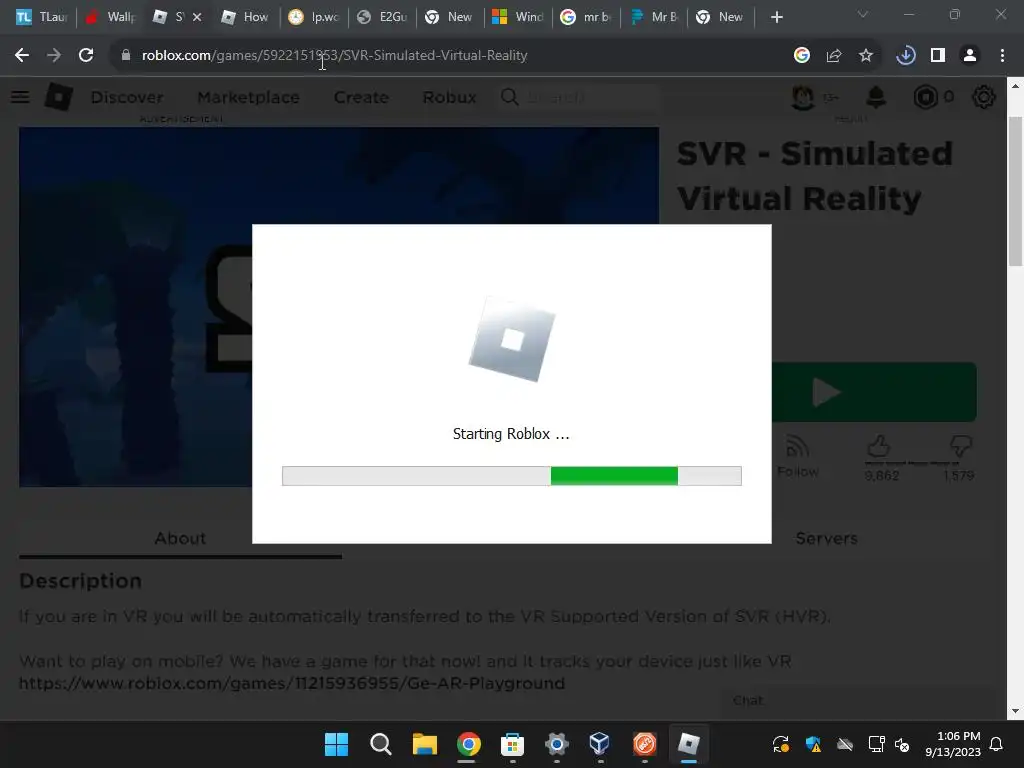Switch to the mr b Google tab
Viewport: 1024px width, 768px height.
coord(586,17)
